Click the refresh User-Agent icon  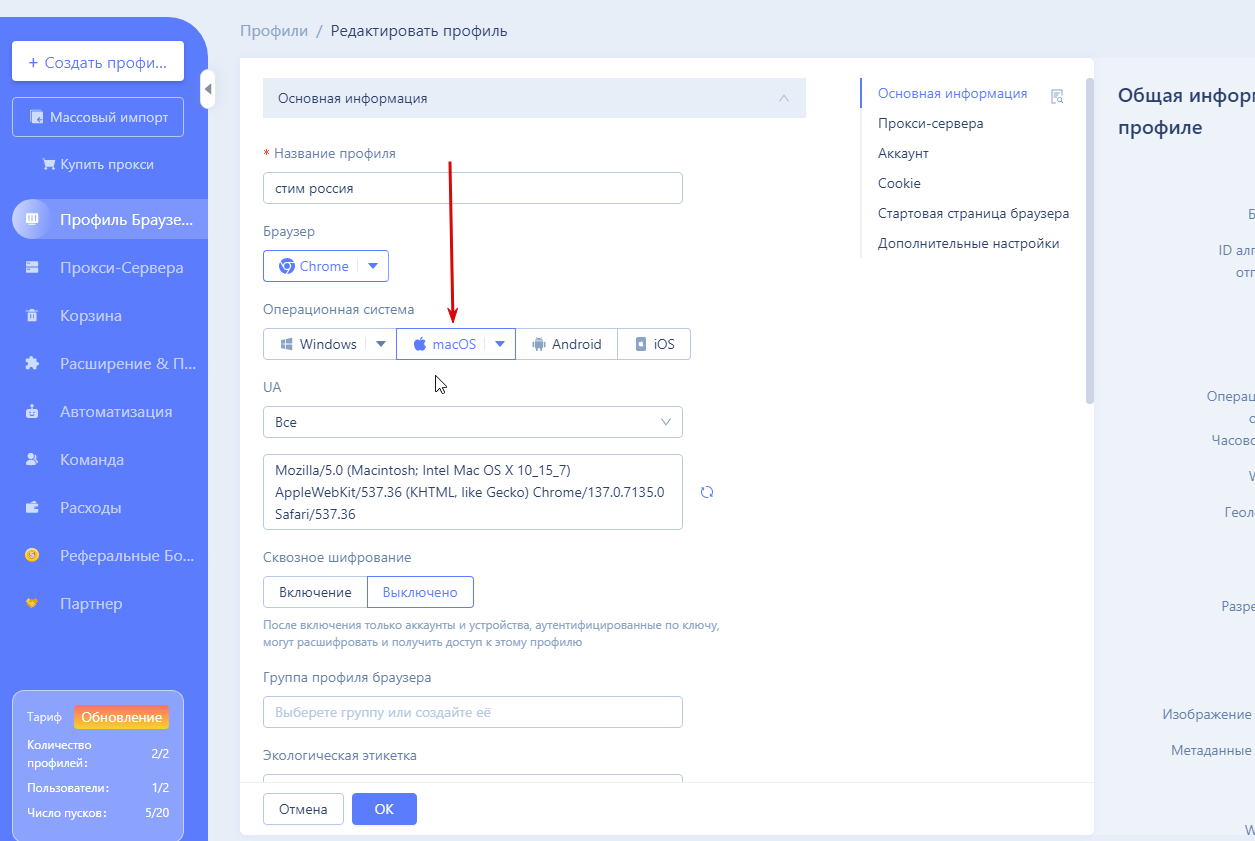(707, 492)
